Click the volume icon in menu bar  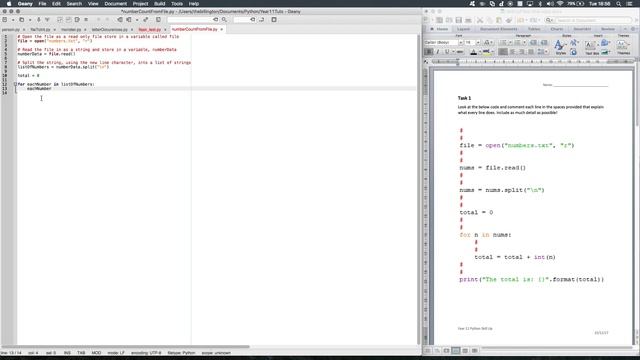point(550,4)
